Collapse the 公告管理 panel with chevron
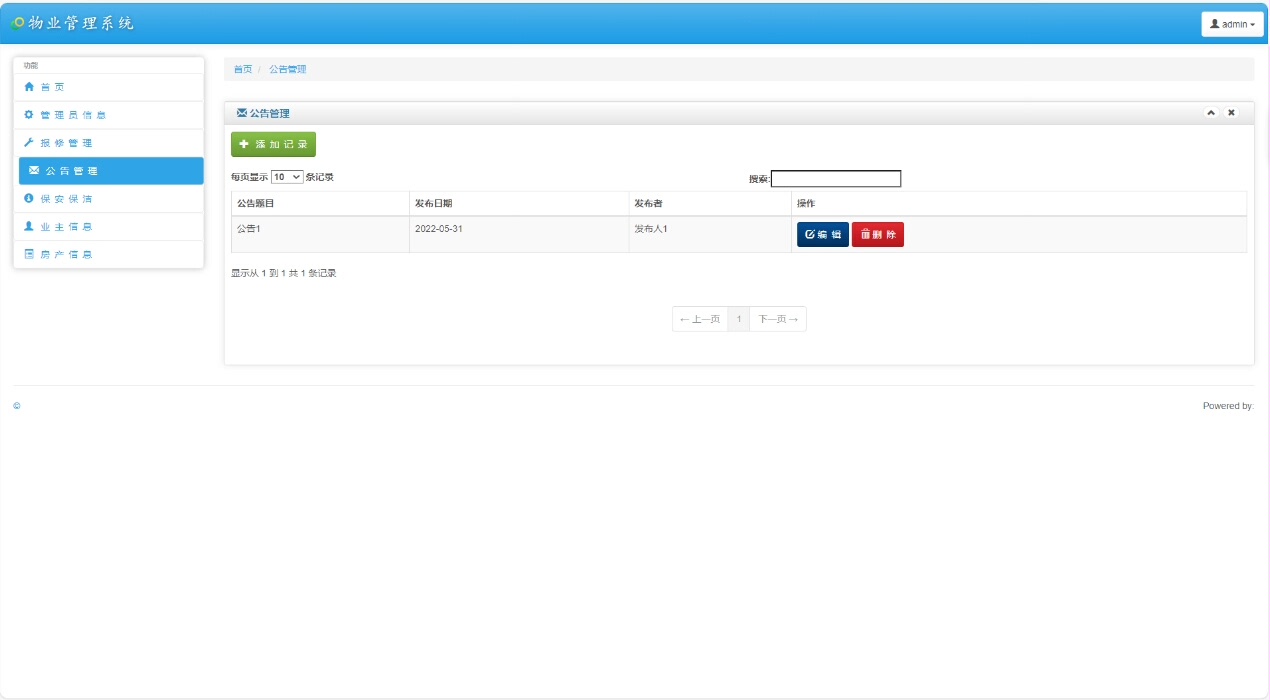This screenshot has width=1270, height=700. tap(1211, 113)
